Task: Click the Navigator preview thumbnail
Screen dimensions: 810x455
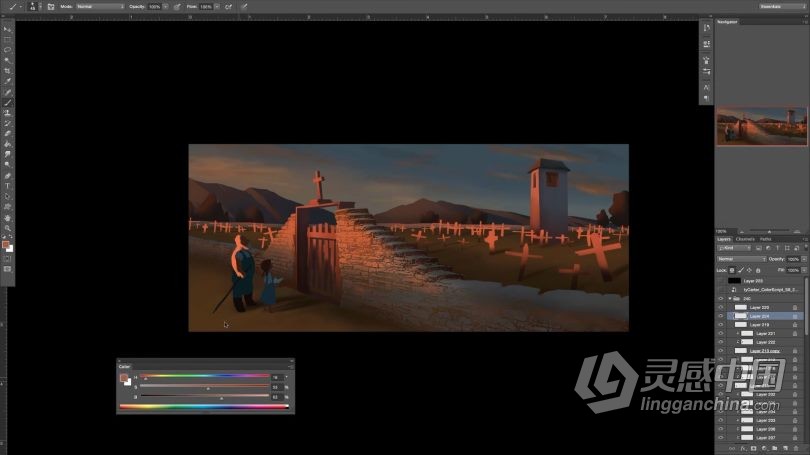Action: click(761, 125)
